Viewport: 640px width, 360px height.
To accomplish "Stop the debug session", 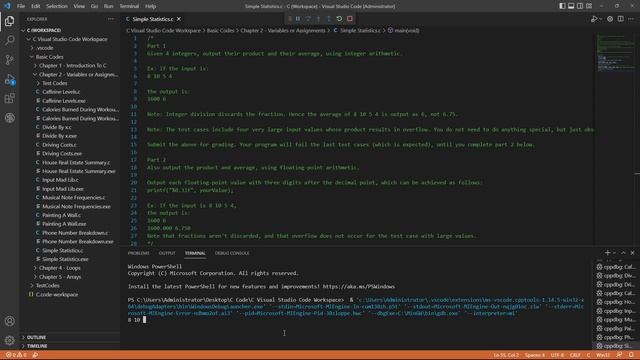I will [350, 19].
